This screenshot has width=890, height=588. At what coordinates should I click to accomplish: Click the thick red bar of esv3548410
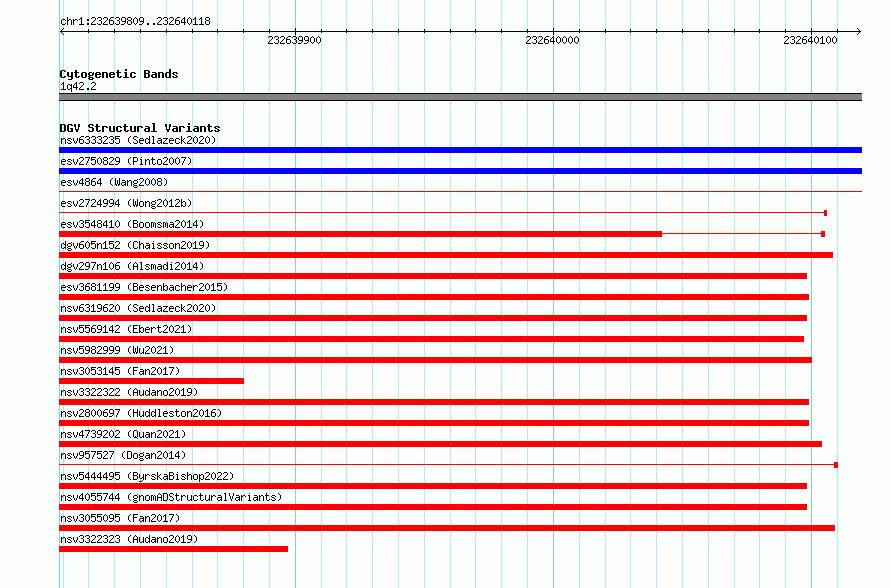tap(360, 234)
